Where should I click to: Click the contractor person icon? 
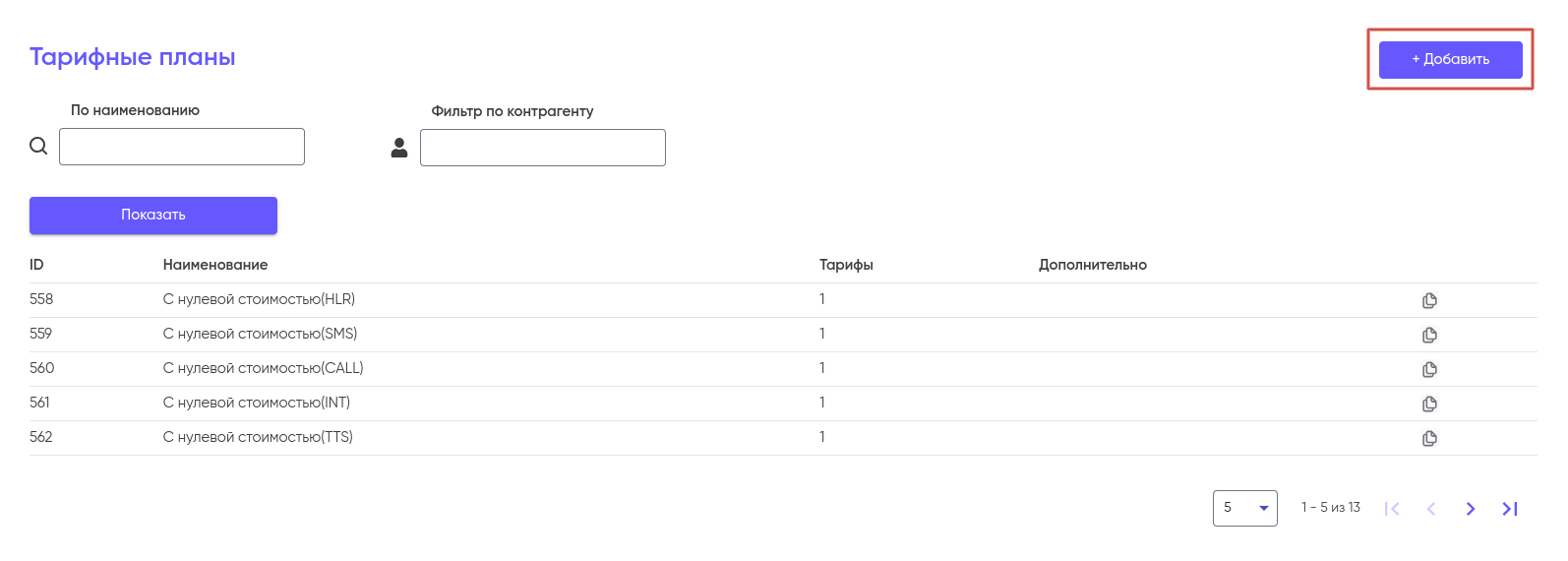399,148
